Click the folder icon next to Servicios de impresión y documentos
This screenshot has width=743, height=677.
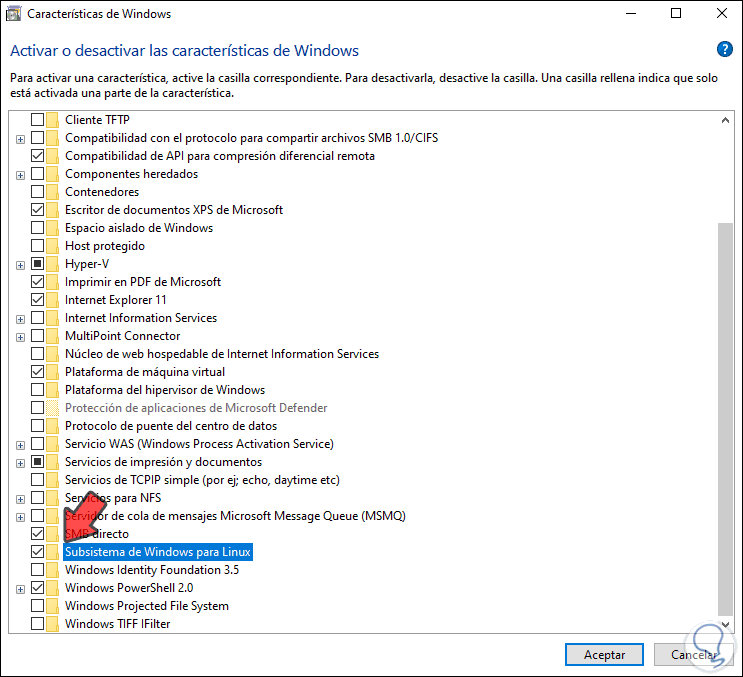point(53,462)
